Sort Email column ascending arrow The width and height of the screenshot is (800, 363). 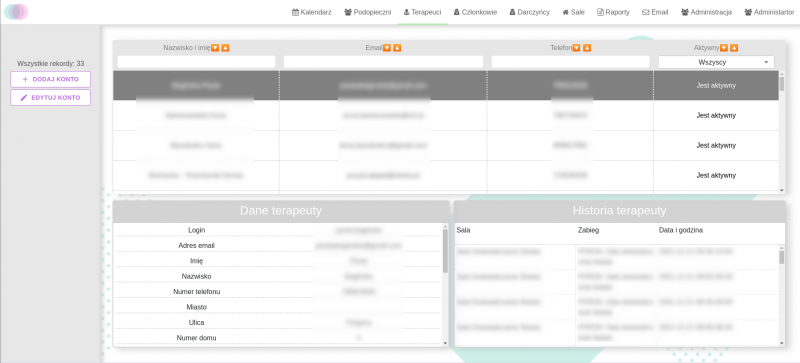[397, 48]
